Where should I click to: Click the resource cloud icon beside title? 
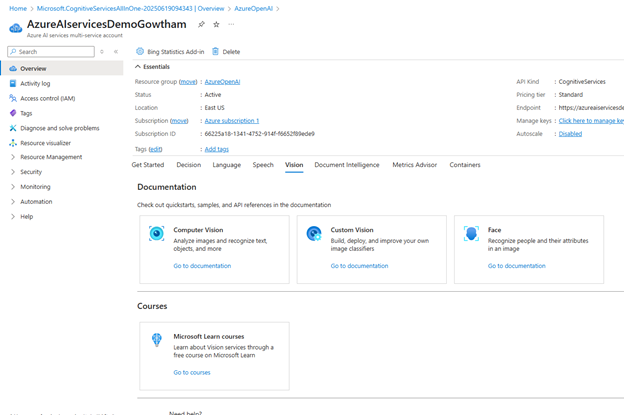(16, 28)
